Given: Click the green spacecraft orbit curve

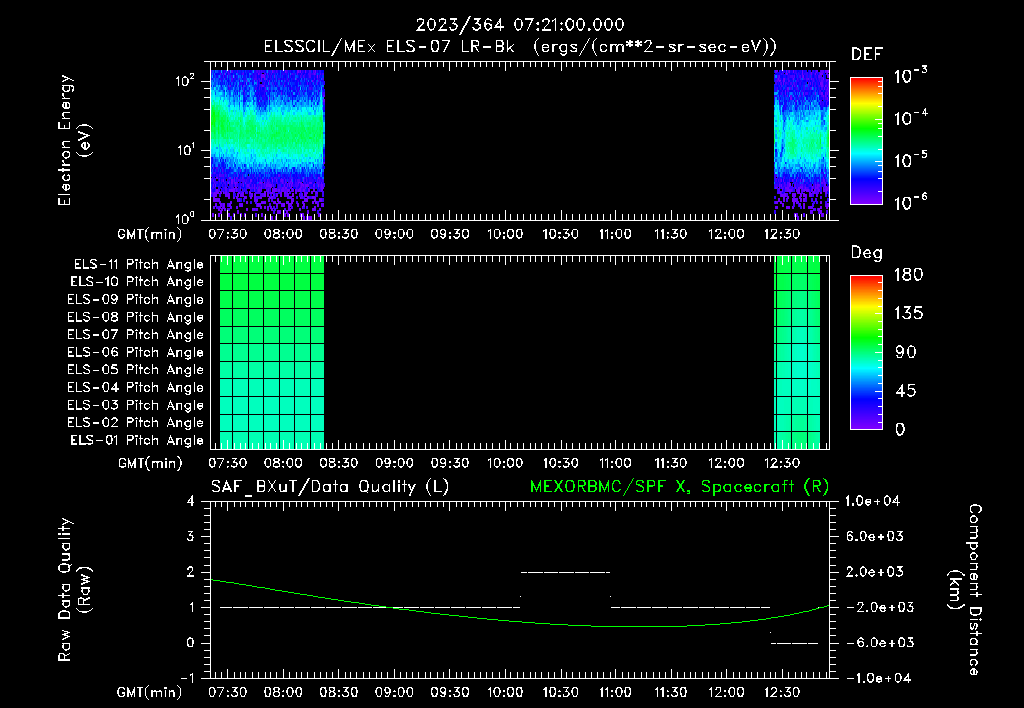Looking at the screenshot, I should pyautogui.click(x=520, y=620).
